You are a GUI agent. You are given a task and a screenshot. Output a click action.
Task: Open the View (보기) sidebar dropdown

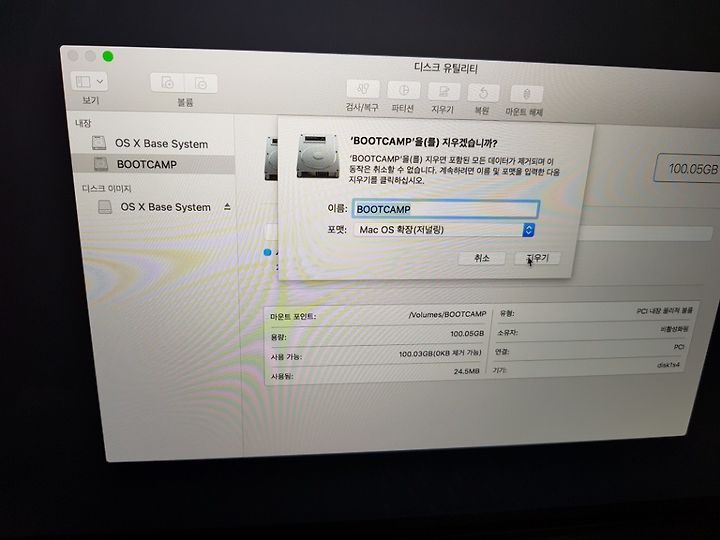coord(90,82)
